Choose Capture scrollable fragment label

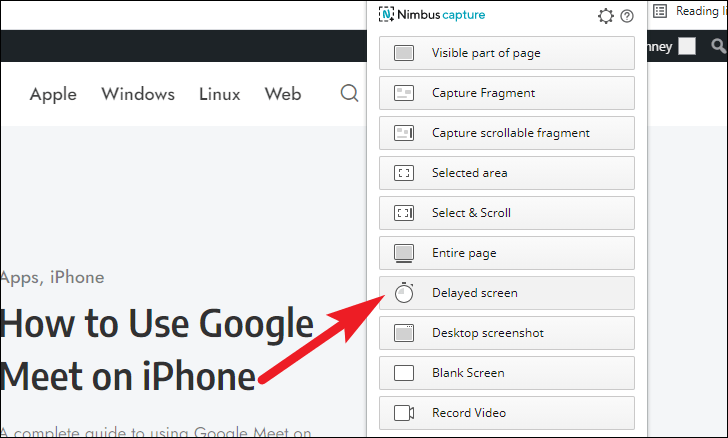pos(511,133)
